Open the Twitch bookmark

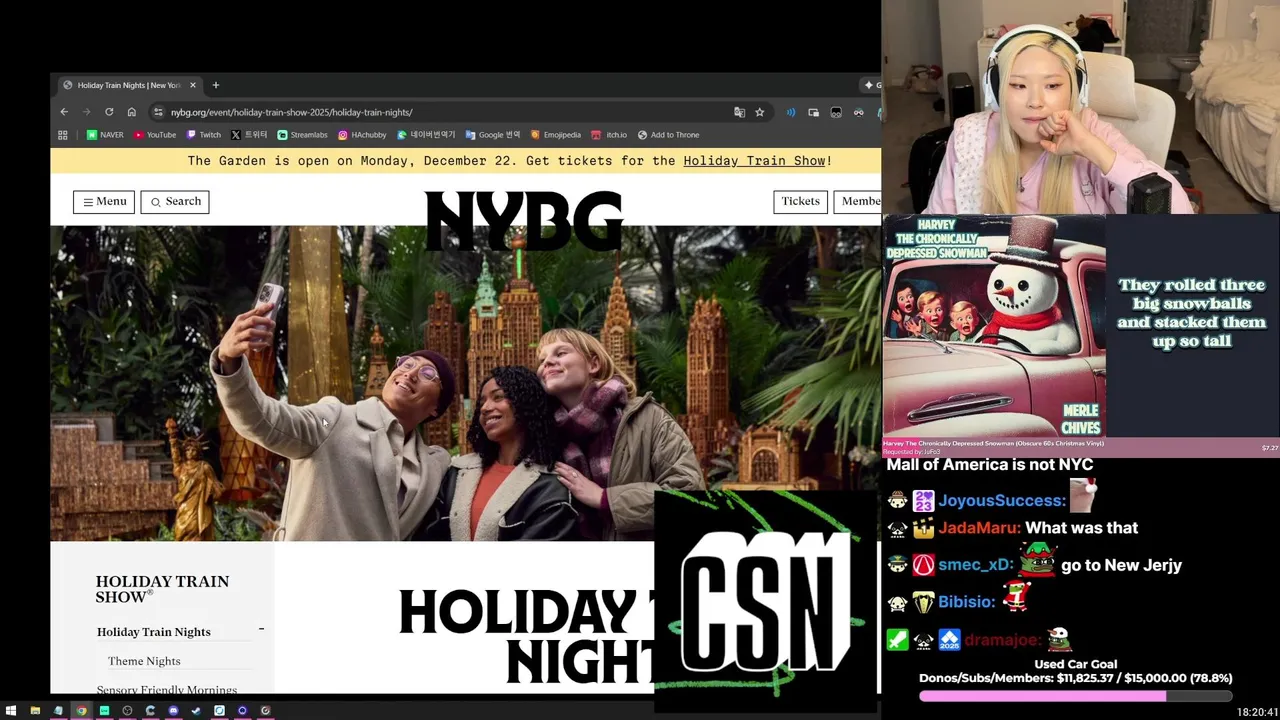click(204, 135)
